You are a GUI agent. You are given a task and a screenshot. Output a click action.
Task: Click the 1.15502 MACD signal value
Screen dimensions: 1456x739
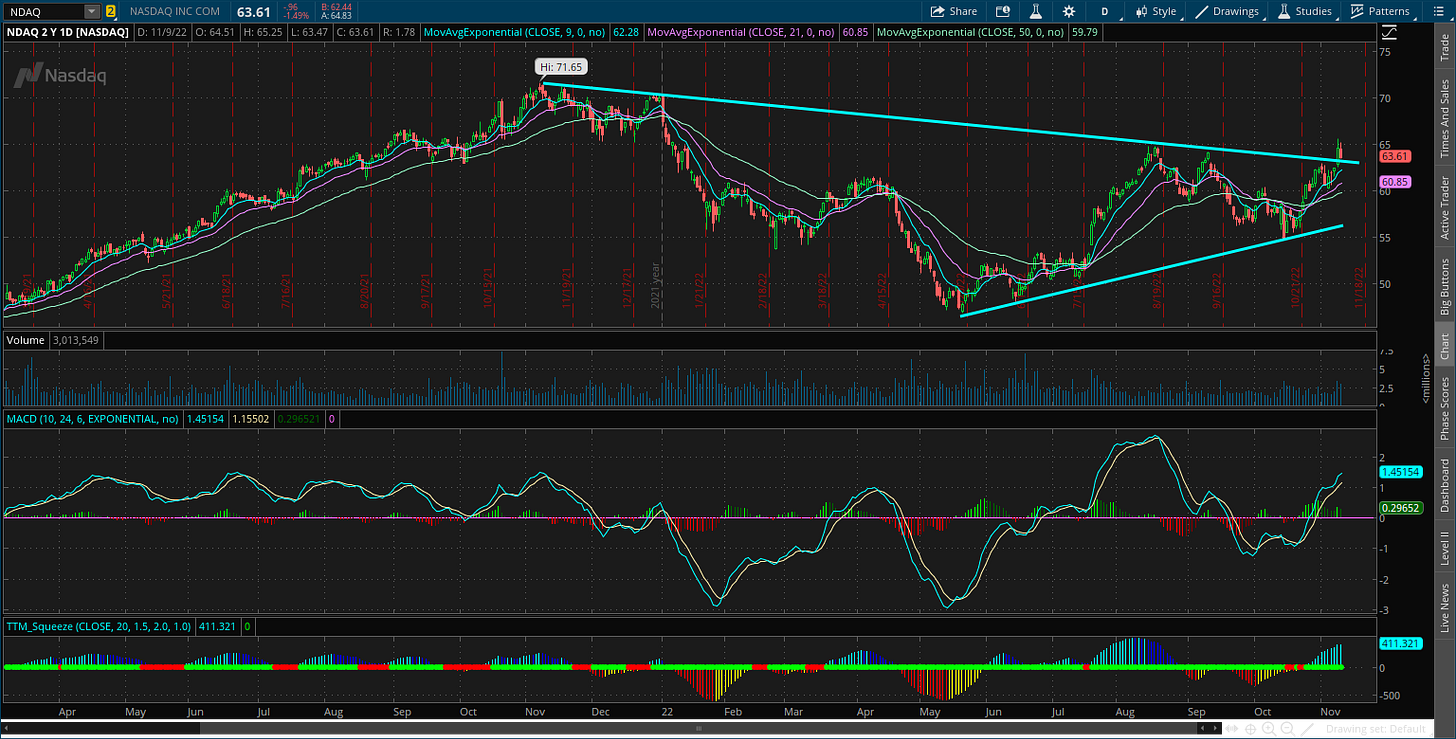point(253,419)
